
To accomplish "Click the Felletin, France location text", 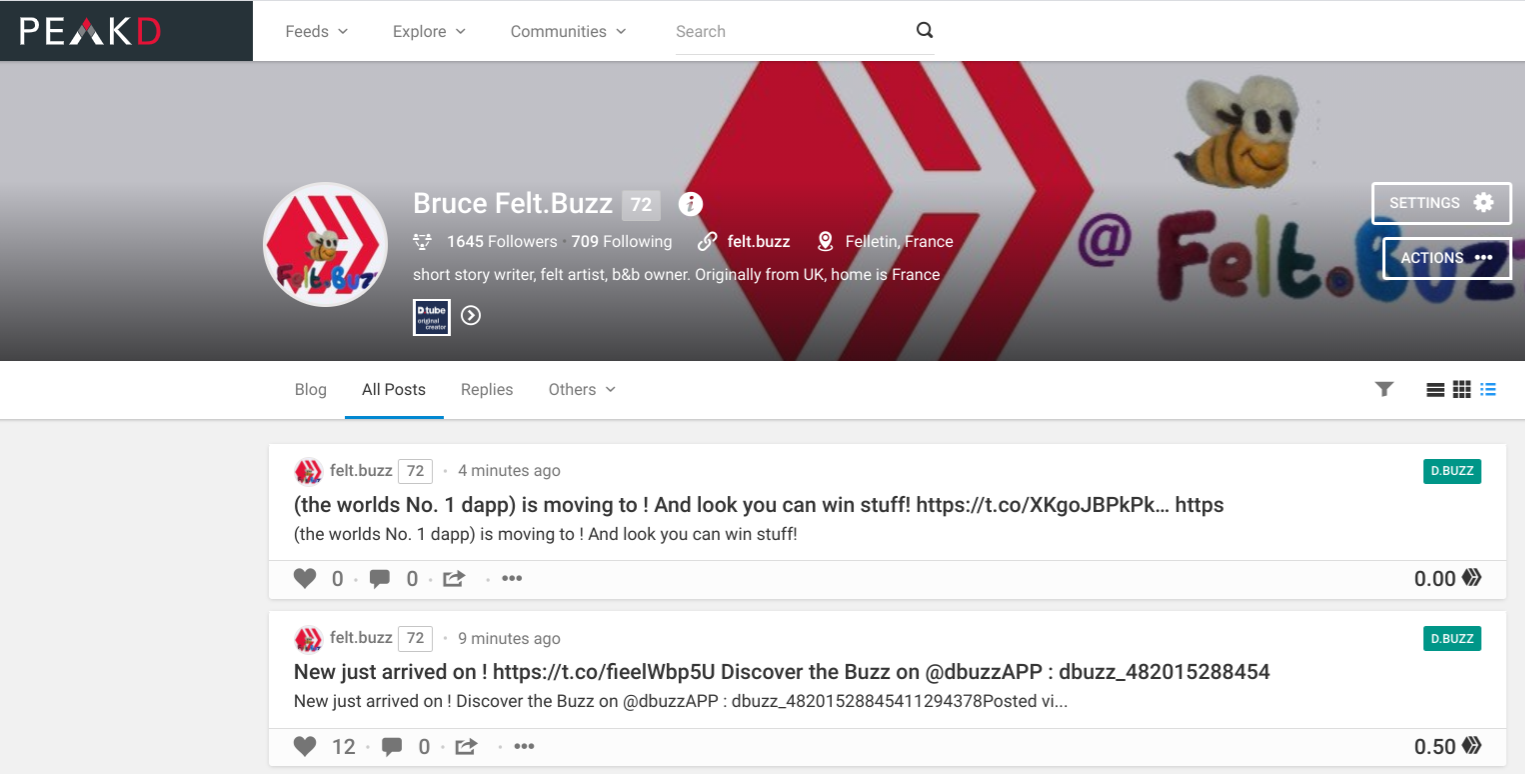I will (899, 241).
